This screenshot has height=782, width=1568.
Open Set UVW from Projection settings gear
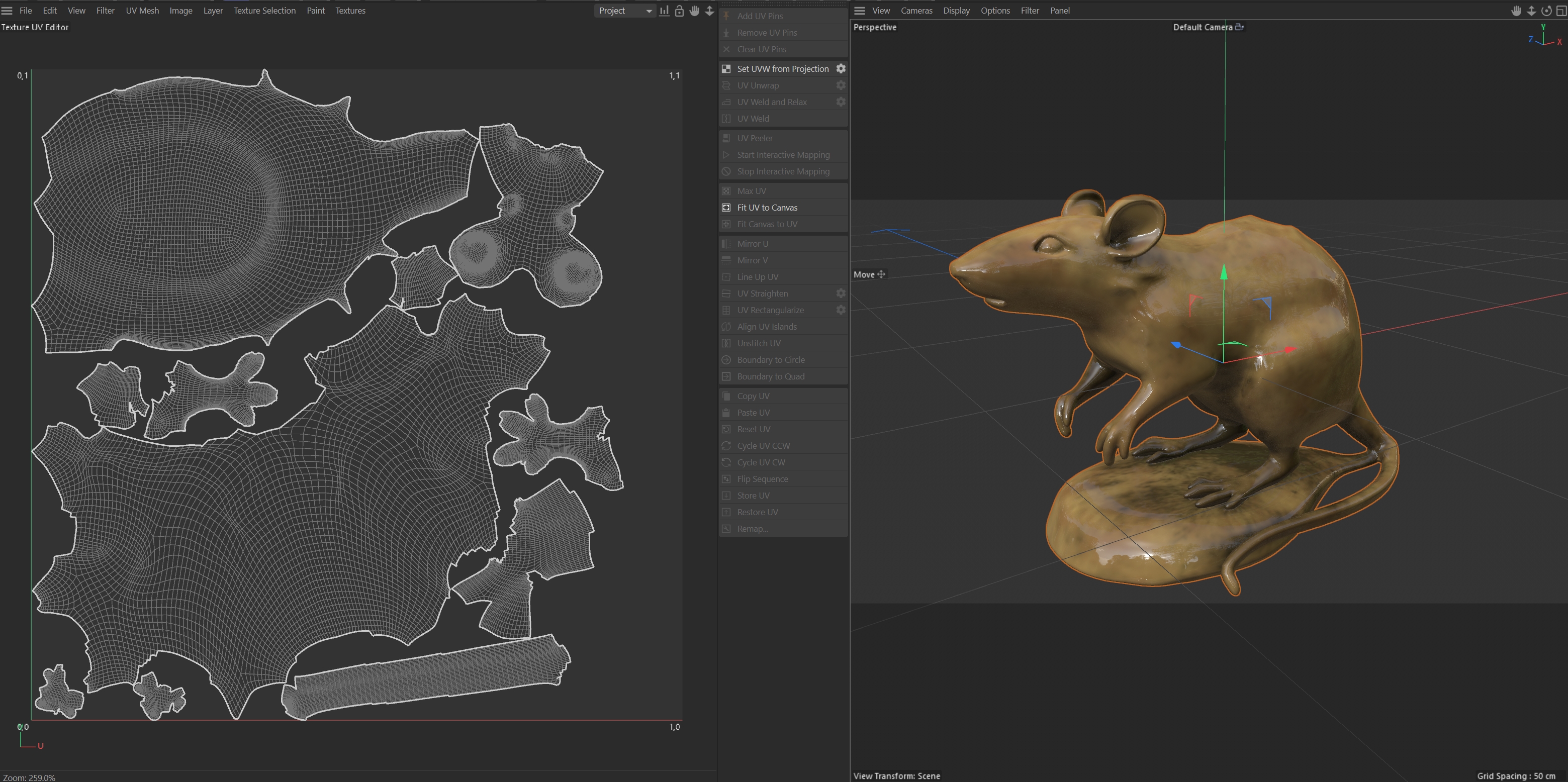coord(841,69)
